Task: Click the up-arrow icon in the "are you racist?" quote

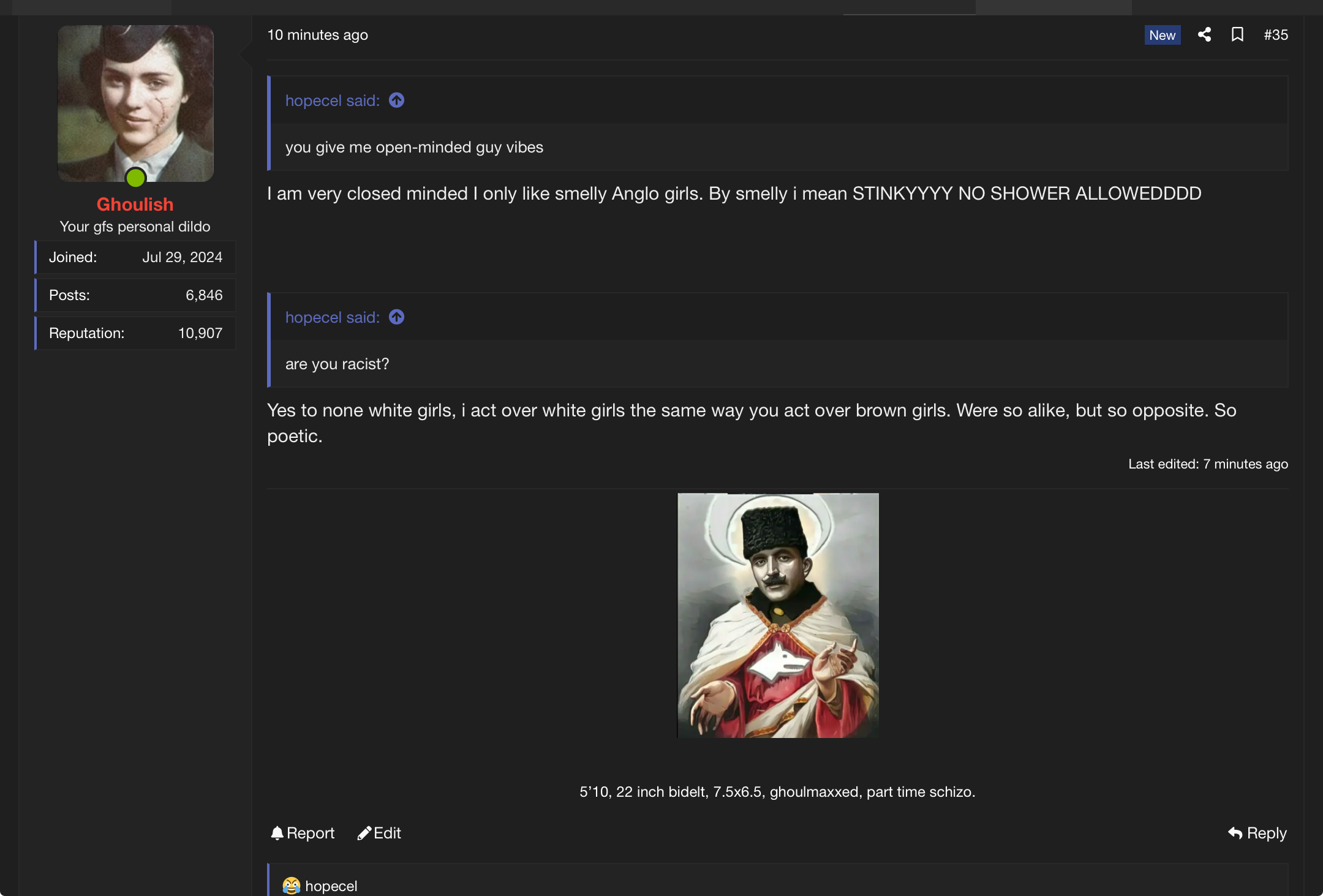Action: point(397,317)
